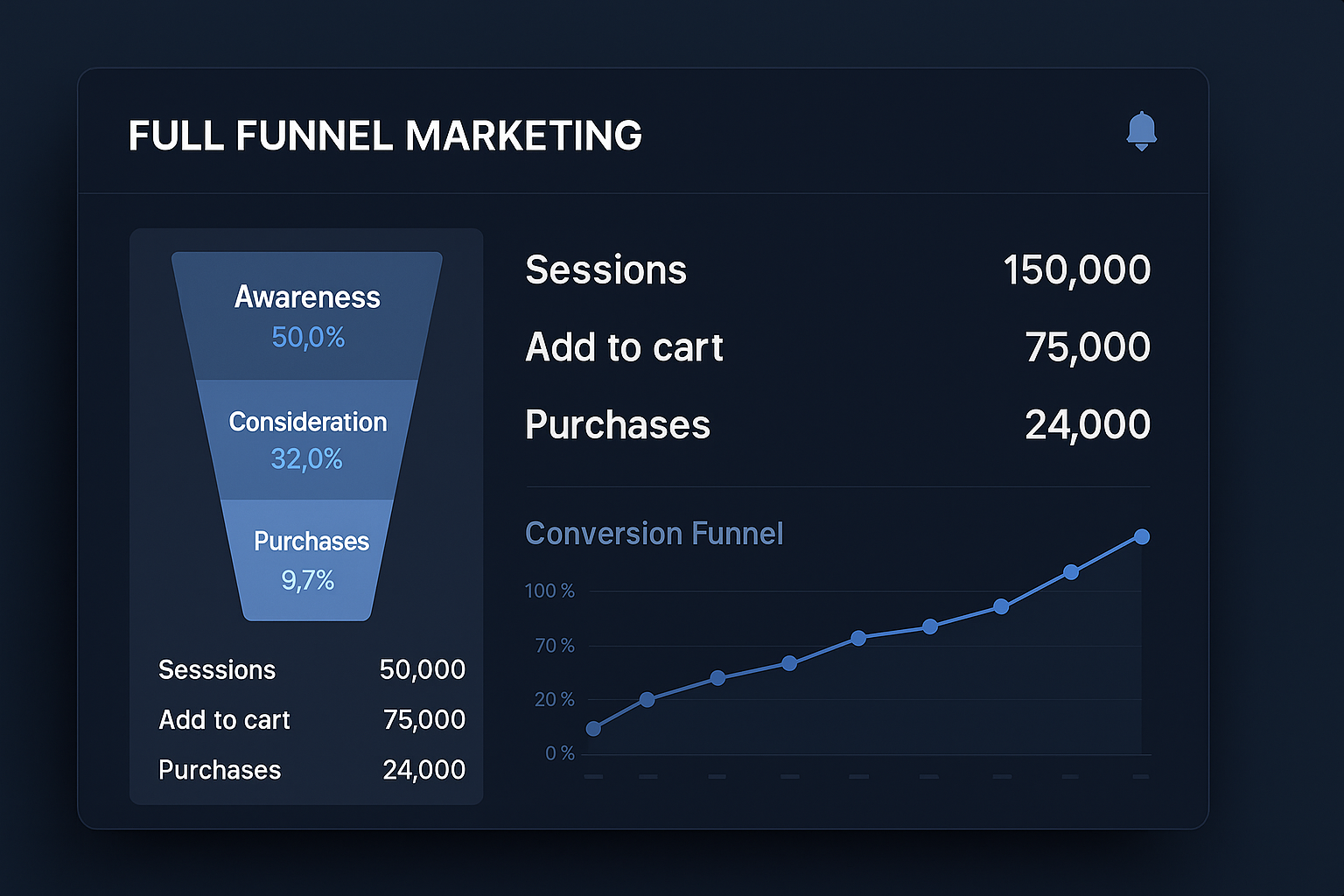The image size is (1344, 896).
Task: Click the second data point on the chart line
Action: (647, 699)
